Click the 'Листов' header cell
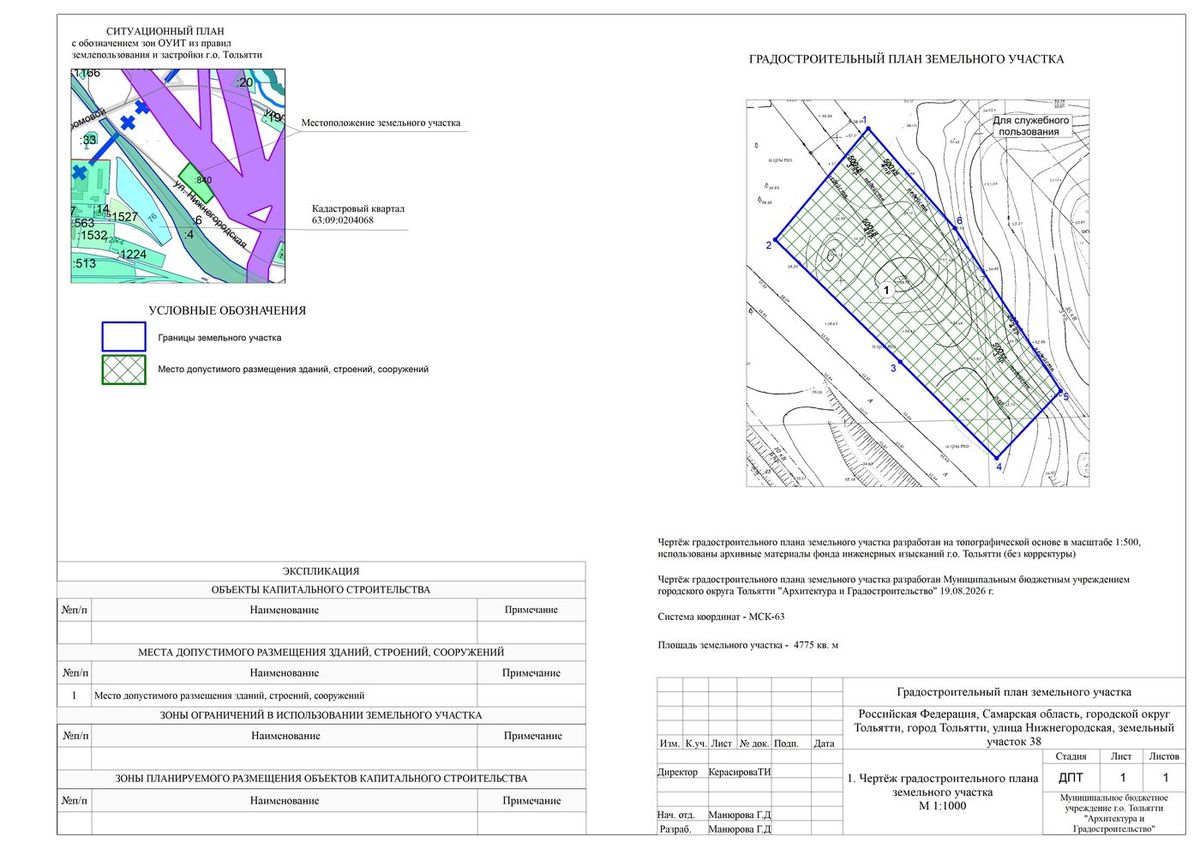1200x849 pixels. (1165, 757)
